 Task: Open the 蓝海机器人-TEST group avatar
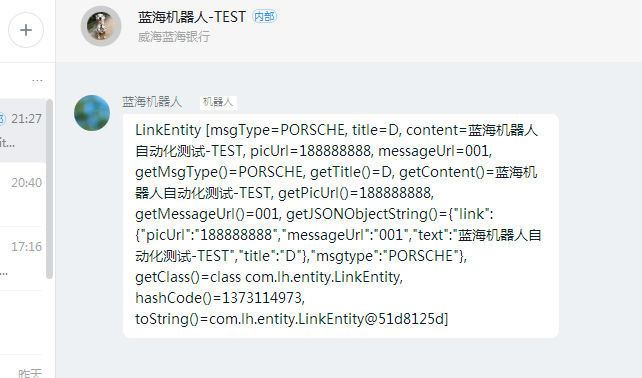coord(101,26)
